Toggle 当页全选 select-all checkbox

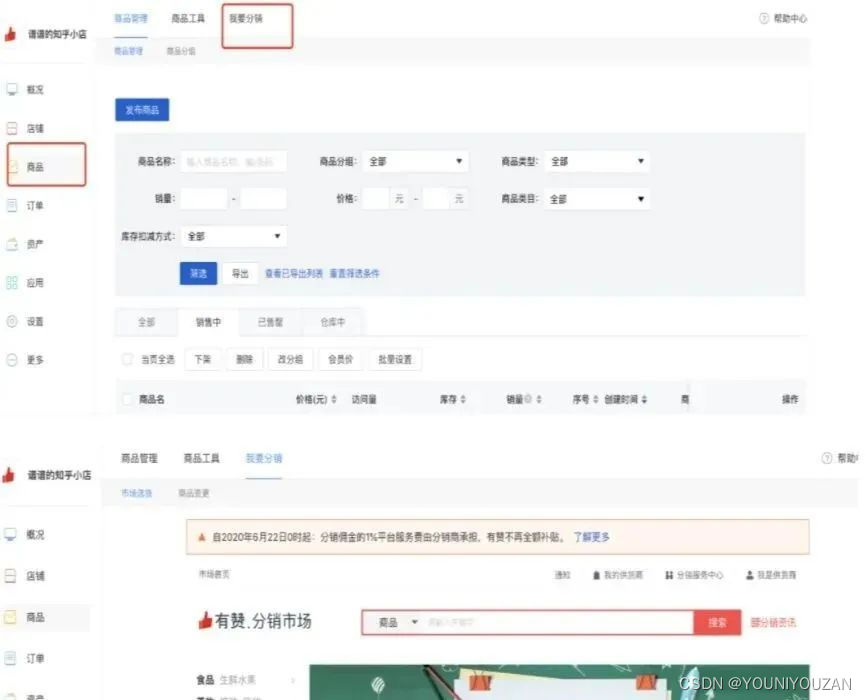(127, 359)
